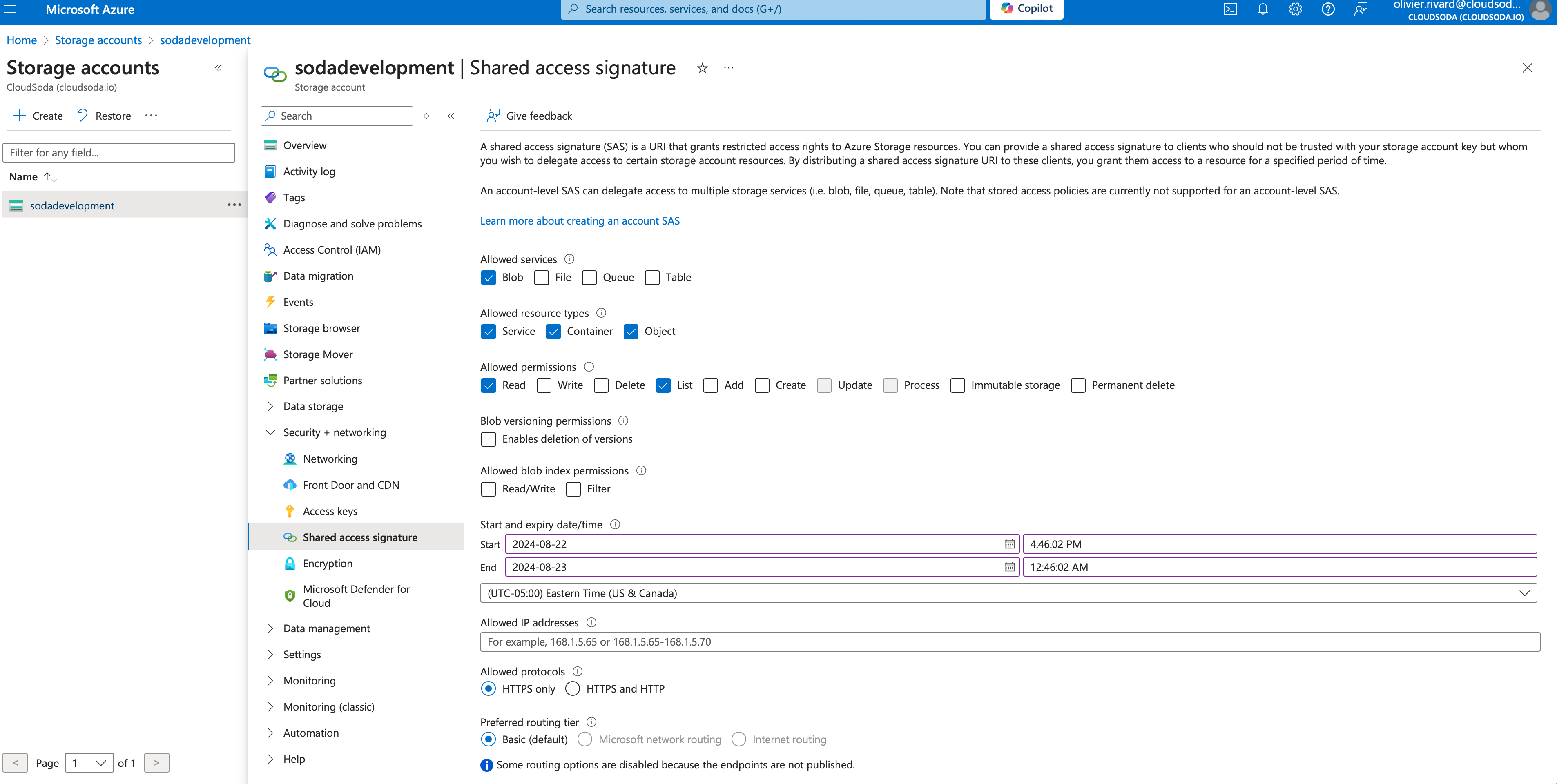The image size is (1557, 784).
Task: Open the page number dropdown
Action: tap(89, 763)
